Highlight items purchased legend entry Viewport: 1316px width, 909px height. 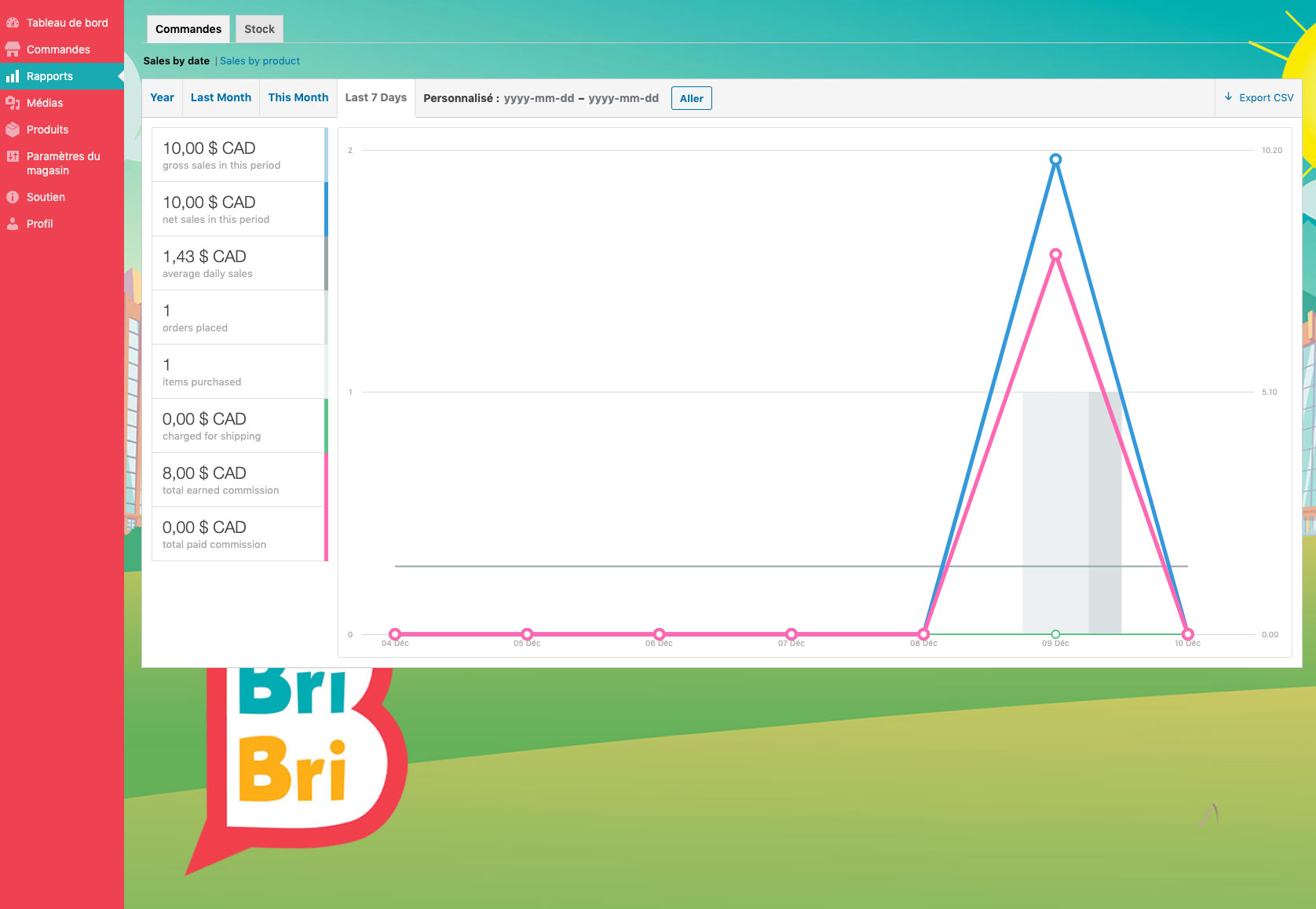click(239, 371)
